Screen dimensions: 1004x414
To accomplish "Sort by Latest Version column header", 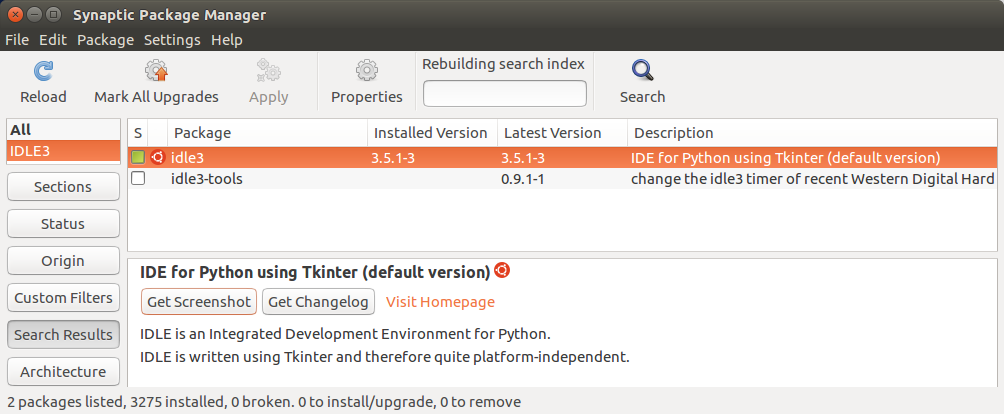I will pos(562,133).
